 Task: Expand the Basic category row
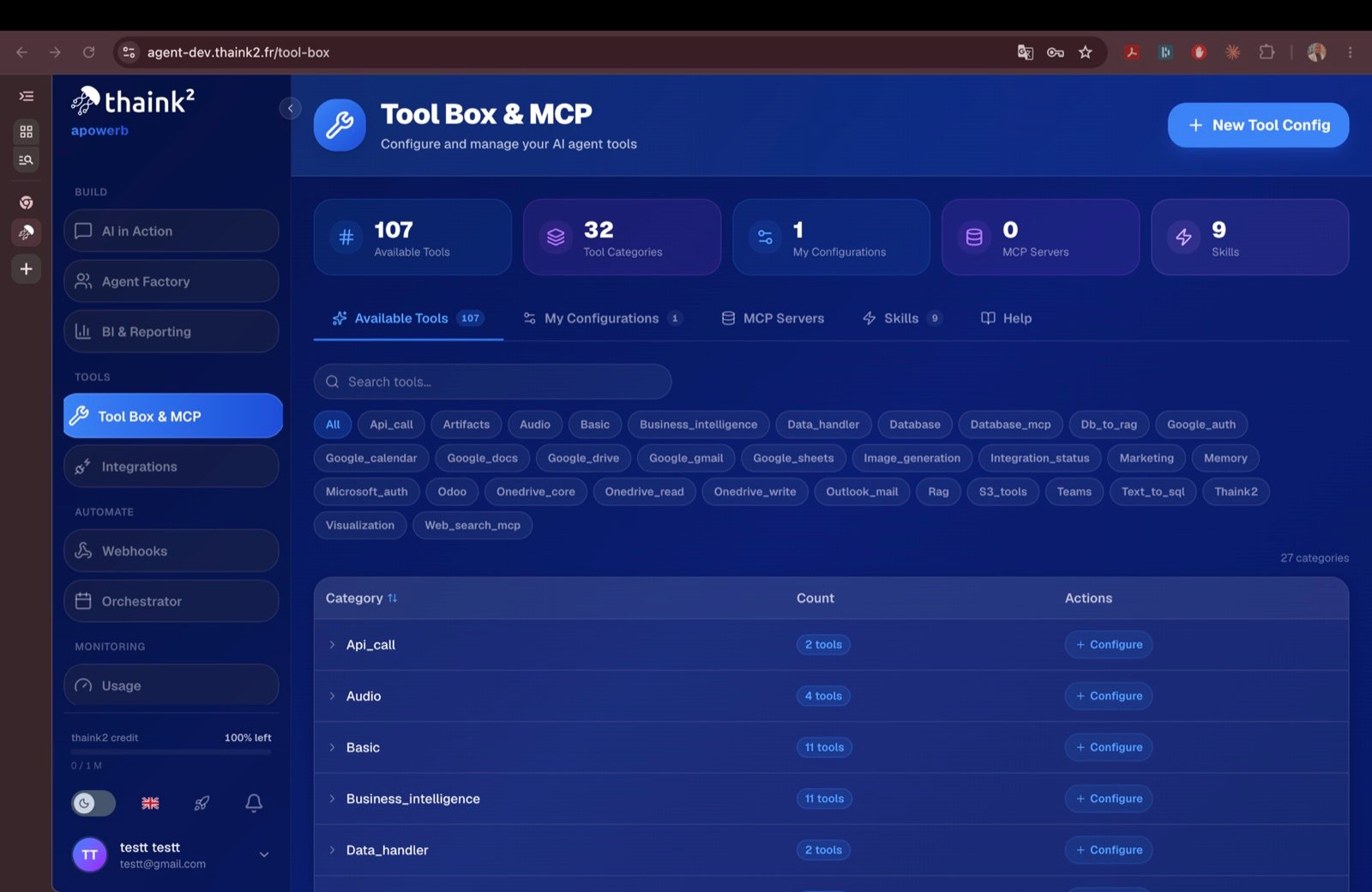click(333, 748)
